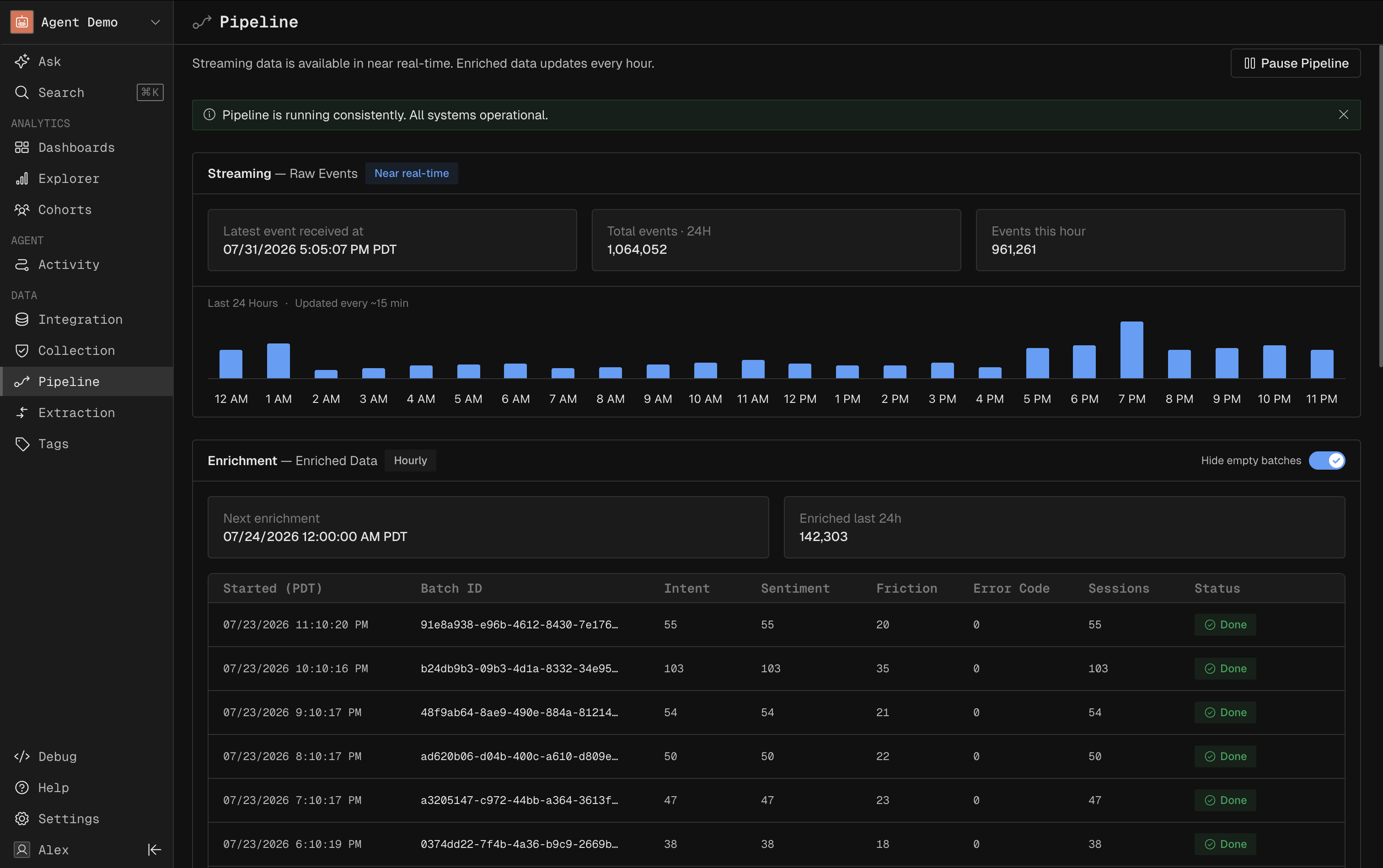
Task: Open the Explorer bar chart icon
Action: coord(22,178)
